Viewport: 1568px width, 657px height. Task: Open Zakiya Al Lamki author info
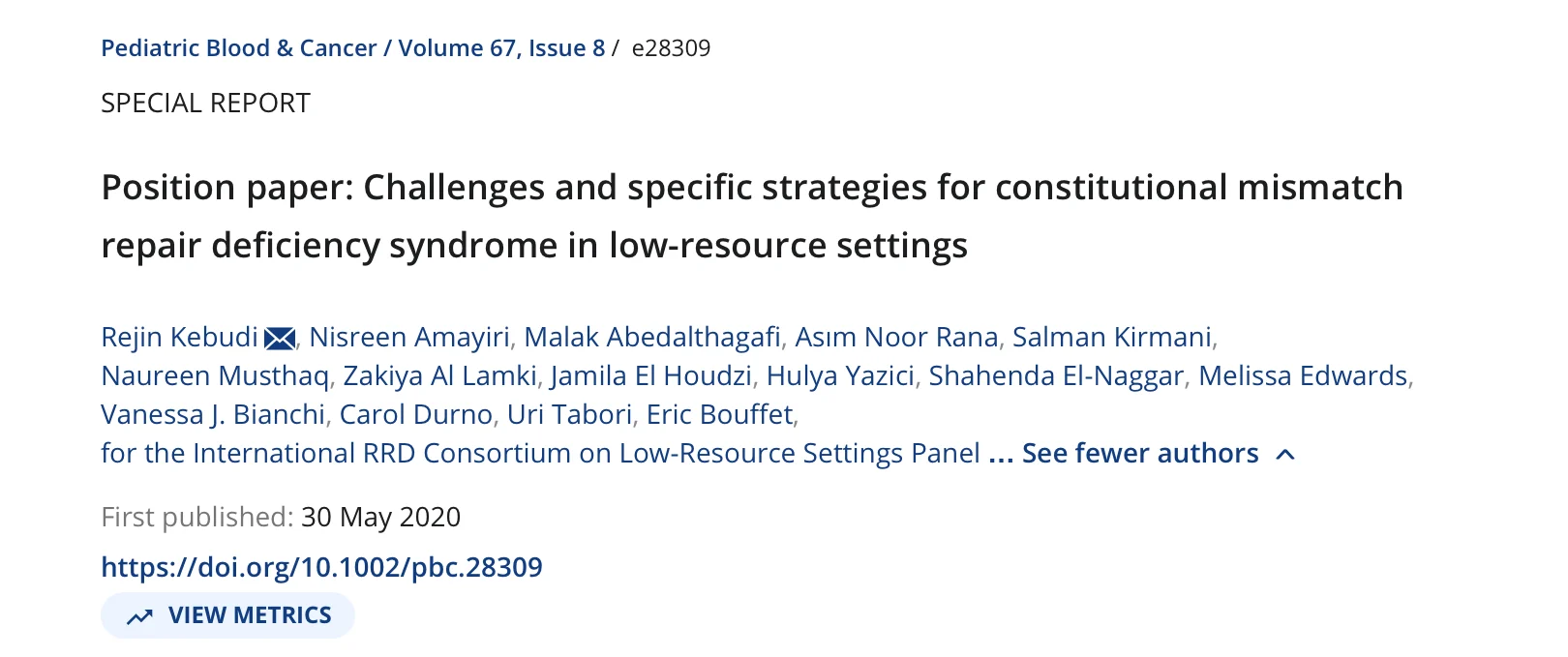[x=439, y=375]
